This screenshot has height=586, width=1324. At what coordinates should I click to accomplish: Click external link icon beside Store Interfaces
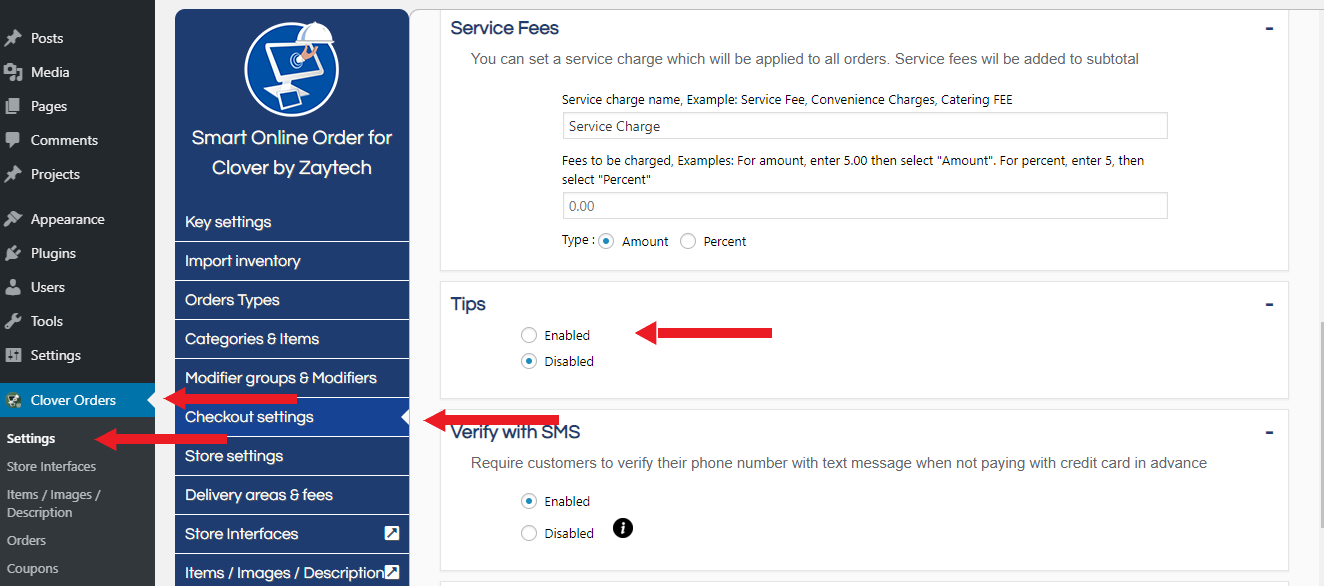coord(392,533)
